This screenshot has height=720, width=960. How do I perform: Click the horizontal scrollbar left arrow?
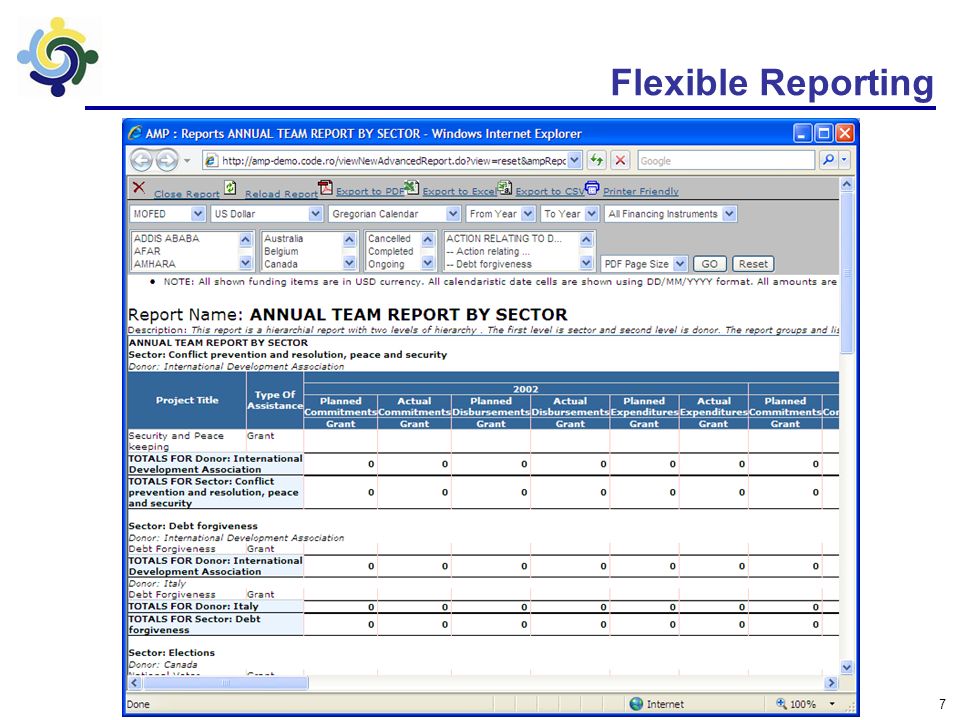click(135, 683)
